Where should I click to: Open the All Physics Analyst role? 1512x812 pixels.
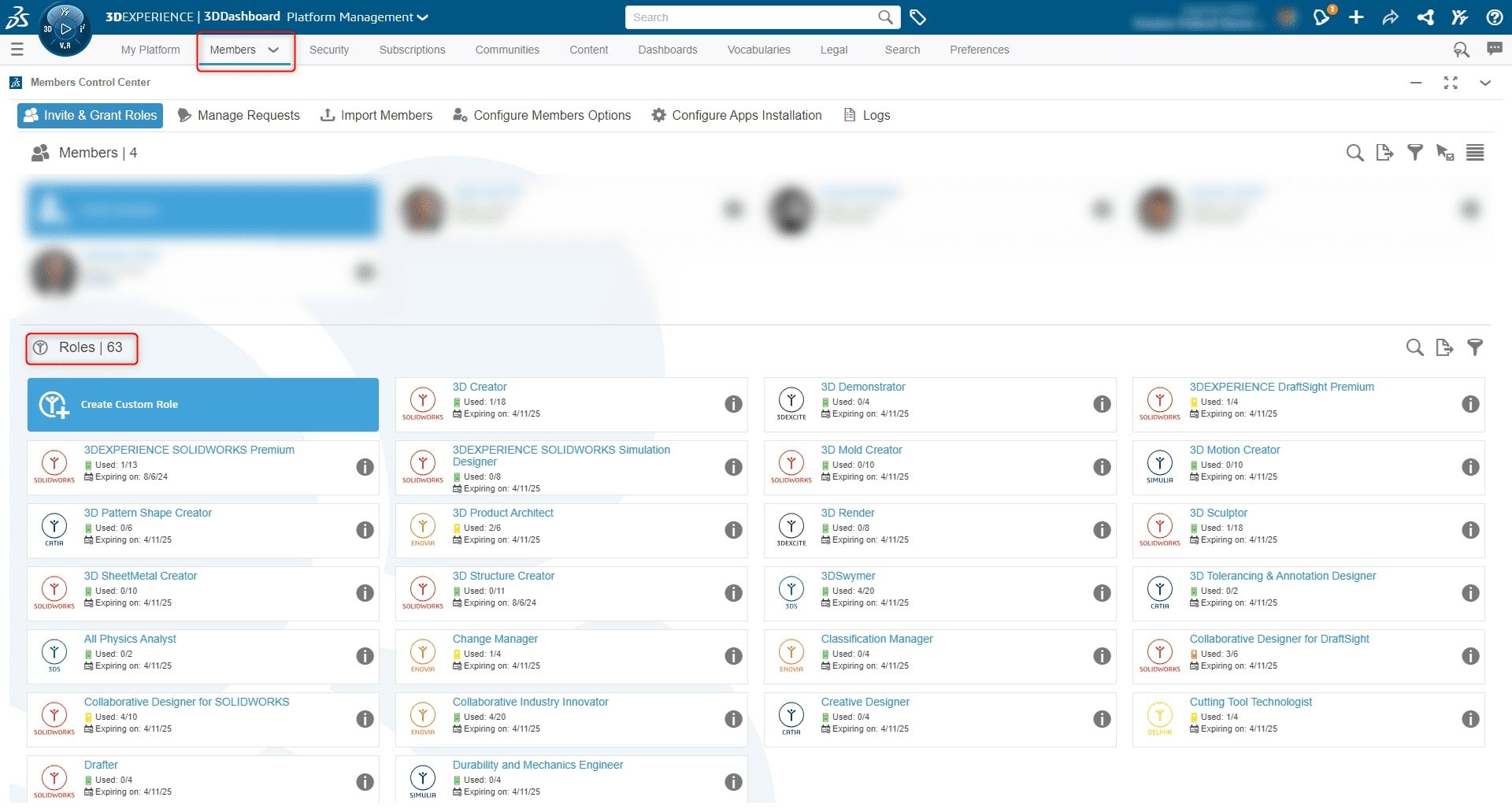tap(130, 639)
